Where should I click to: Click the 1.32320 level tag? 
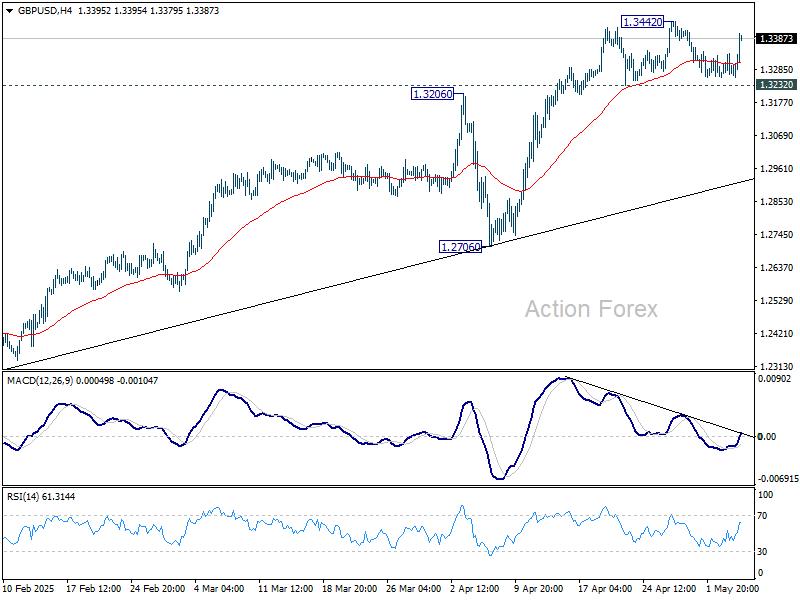[776, 85]
